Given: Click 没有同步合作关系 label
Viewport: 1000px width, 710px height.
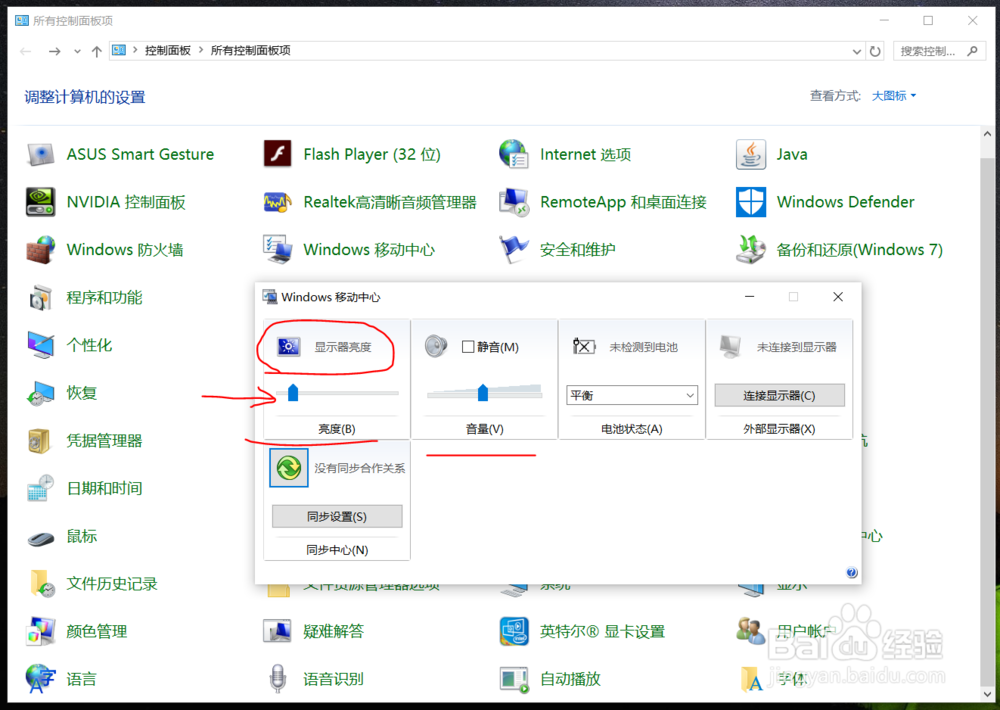Looking at the screenshot, I should (360, 468).
